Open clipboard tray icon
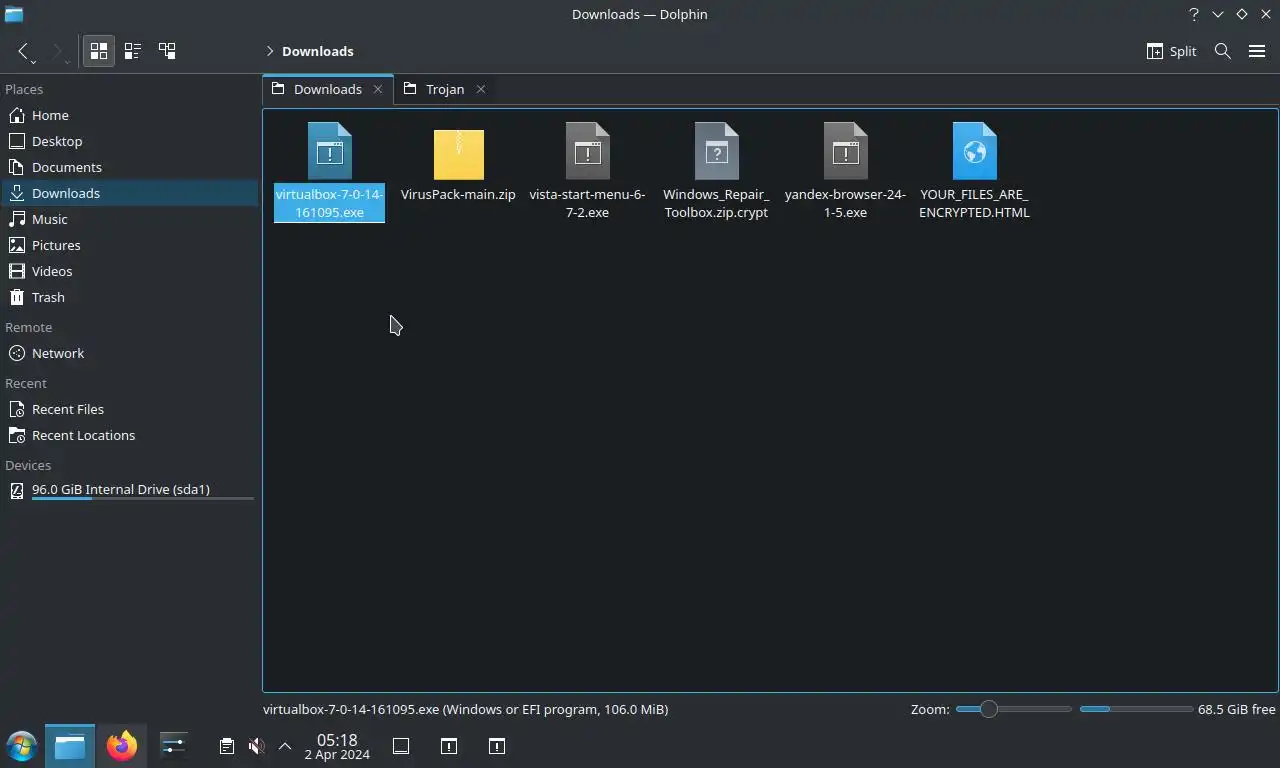The width and height of the screenshot is (1280, 768). tap(227, 746)
